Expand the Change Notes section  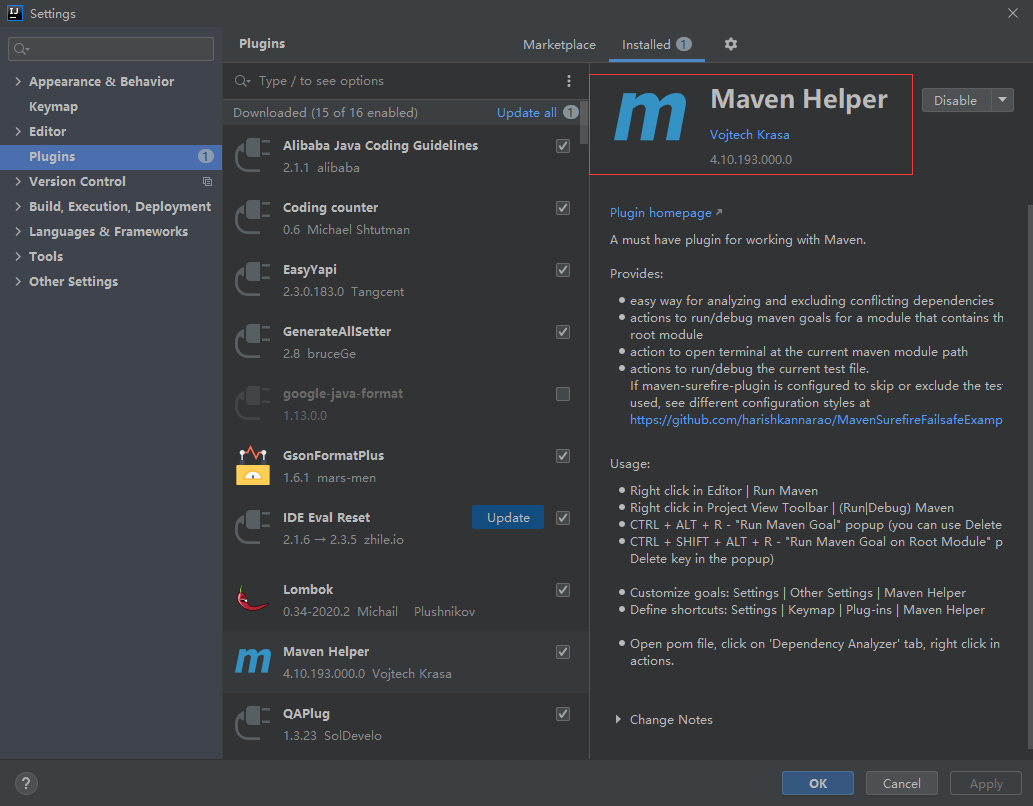point(617,719)
